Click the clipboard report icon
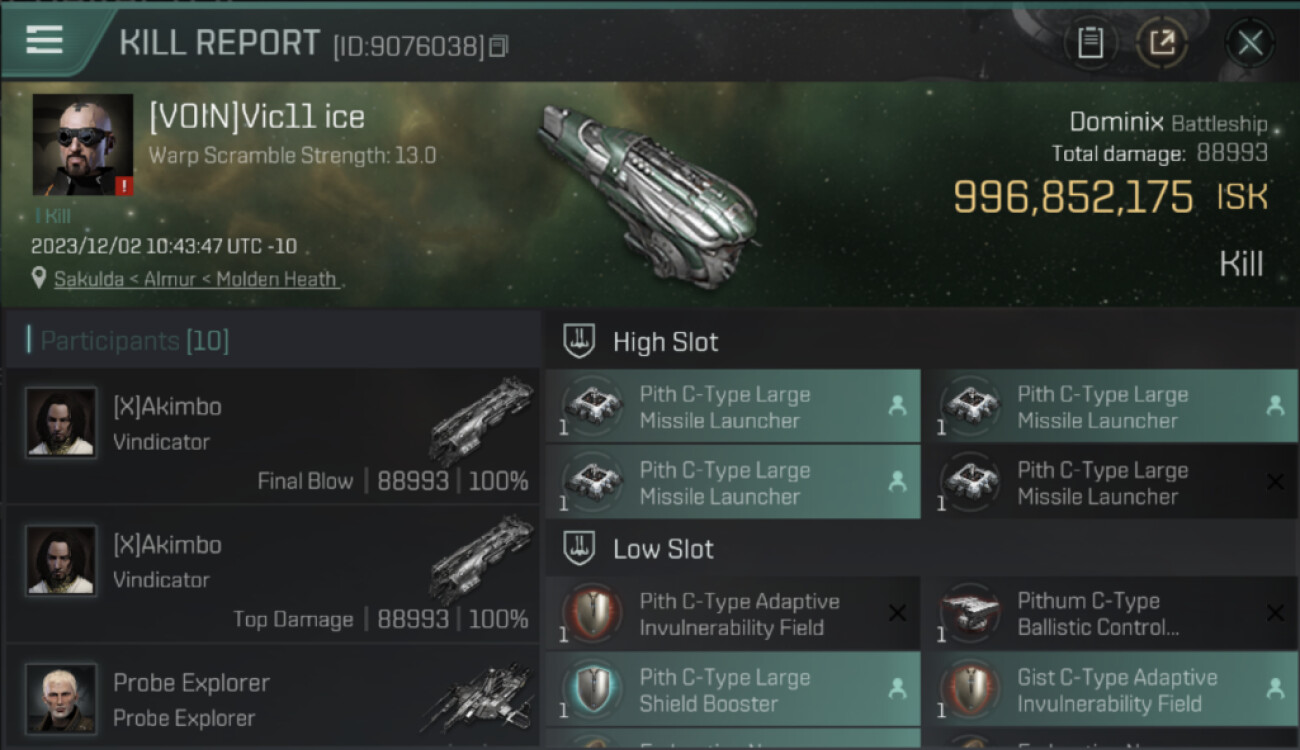This screenshot has height=750, width=1300. click(1090, 42)
